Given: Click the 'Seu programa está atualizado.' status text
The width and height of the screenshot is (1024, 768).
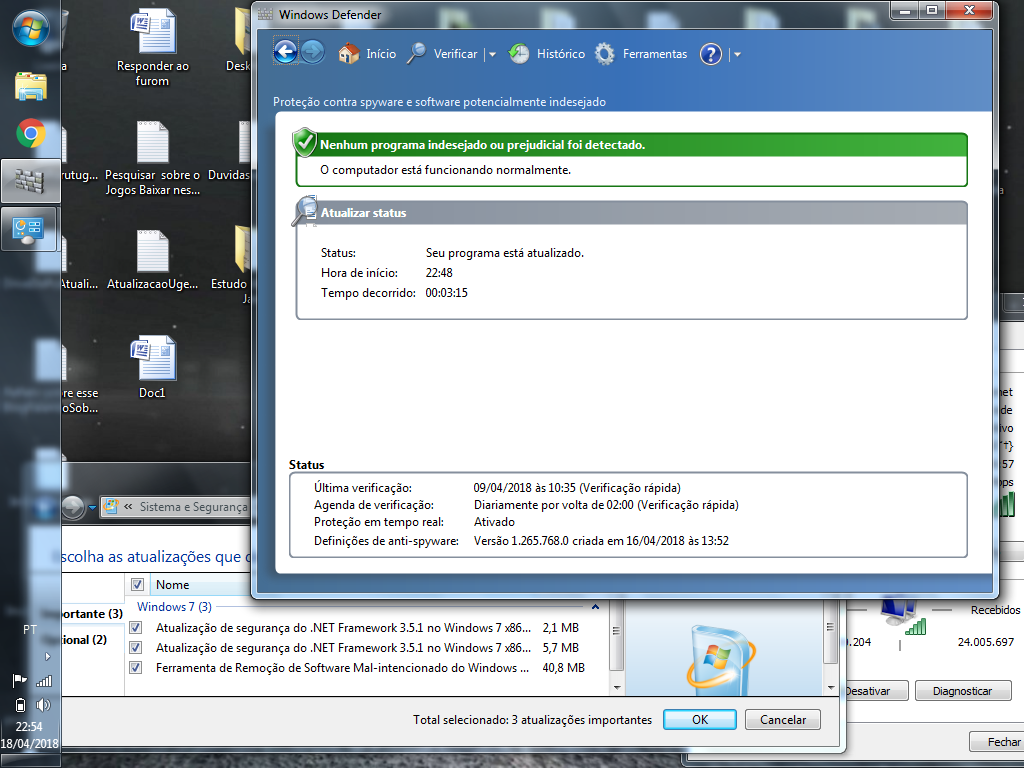Looking at the screenshot, I should [505, 253].
